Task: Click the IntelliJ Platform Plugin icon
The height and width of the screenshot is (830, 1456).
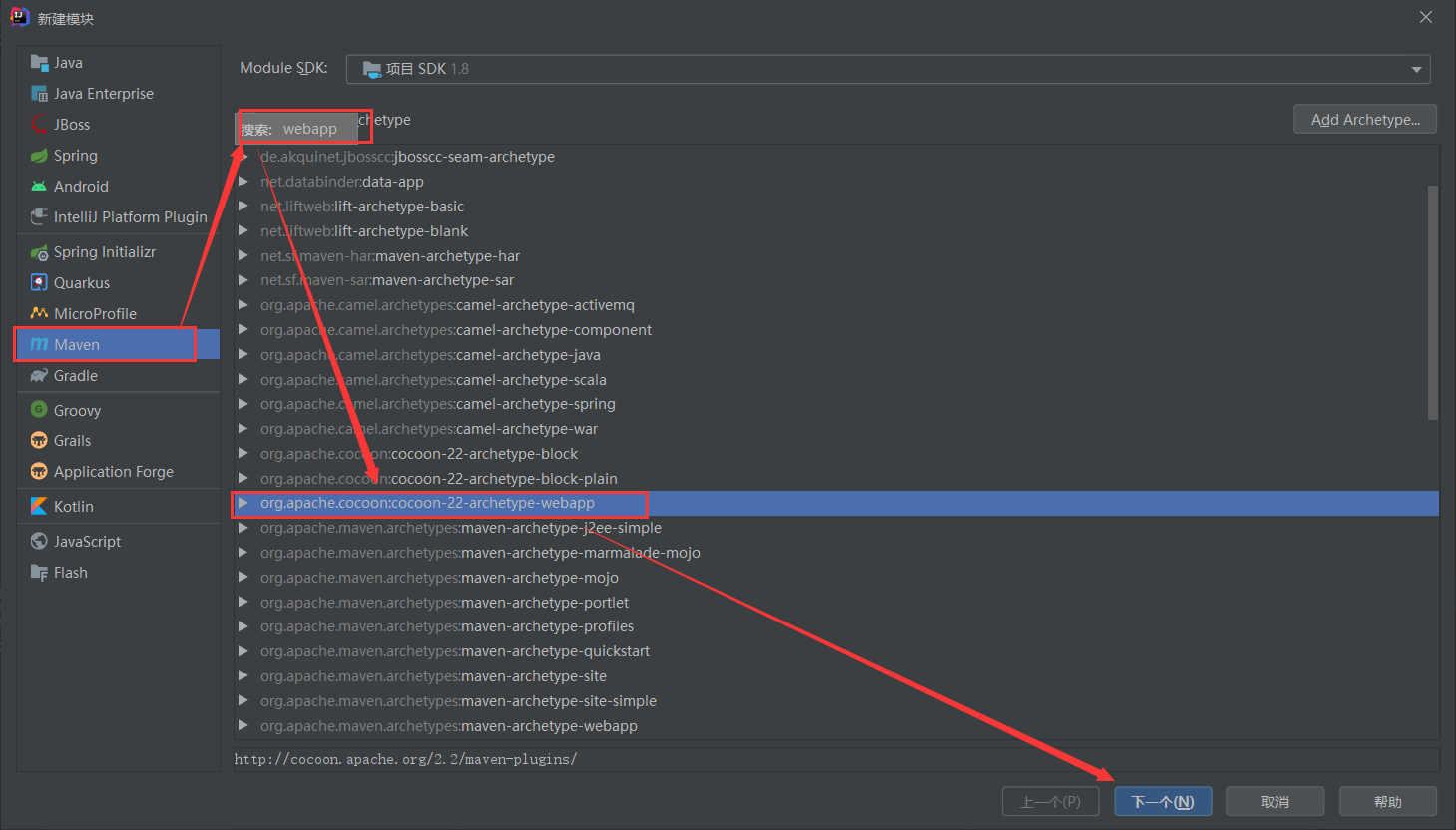Action: pyautogui.click(x=39, y=217)
